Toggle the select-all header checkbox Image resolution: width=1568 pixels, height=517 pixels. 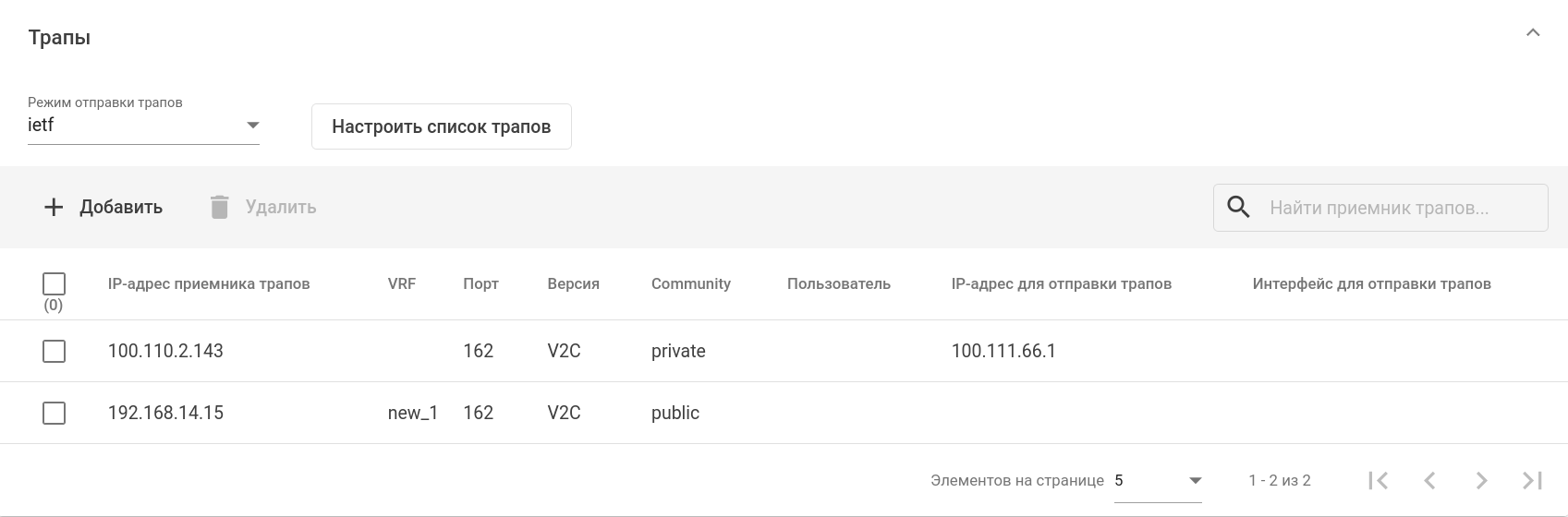[55, 283]
